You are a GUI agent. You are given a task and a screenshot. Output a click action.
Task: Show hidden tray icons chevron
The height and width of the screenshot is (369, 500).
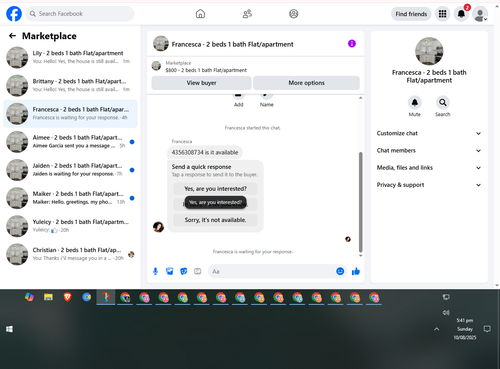click(437, 329)
